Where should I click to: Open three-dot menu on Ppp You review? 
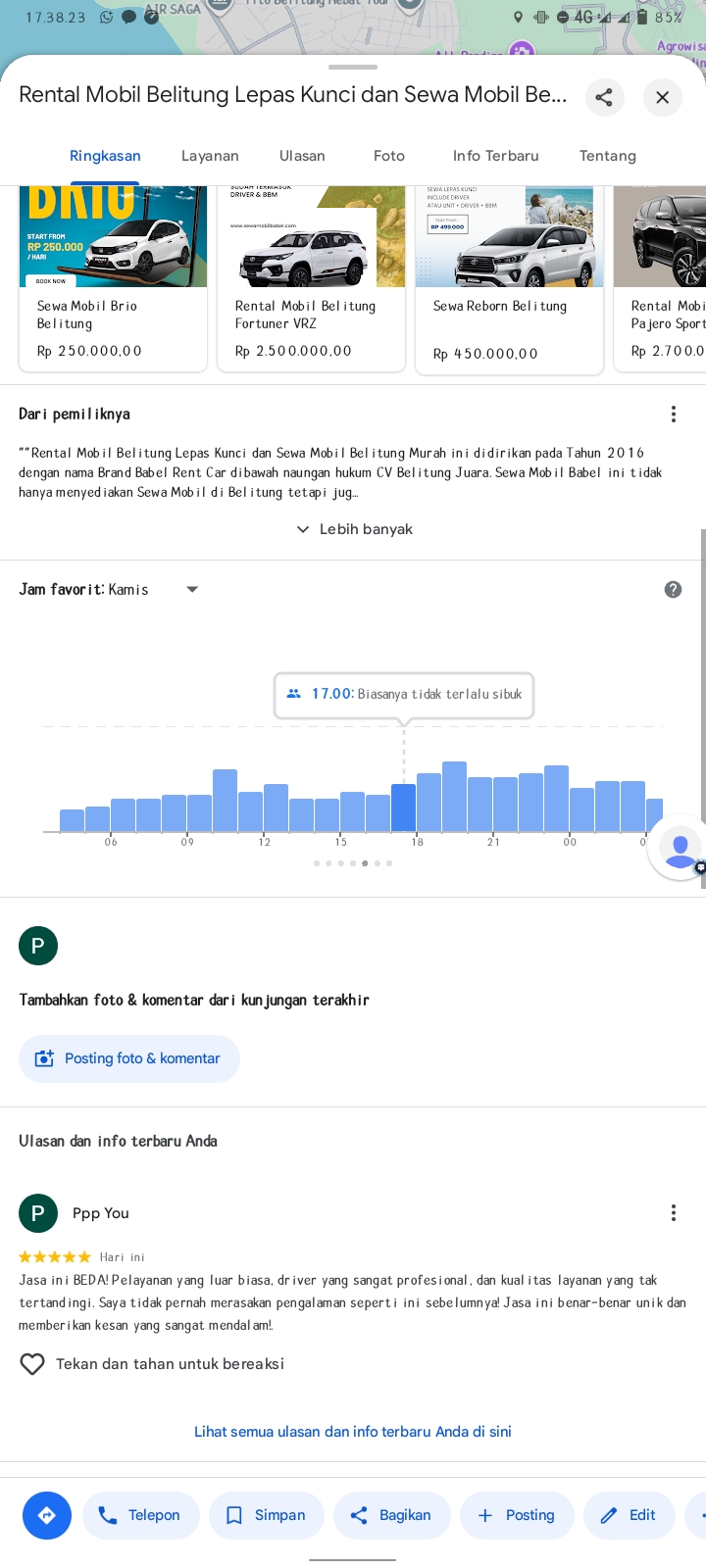coord(674,1213)
